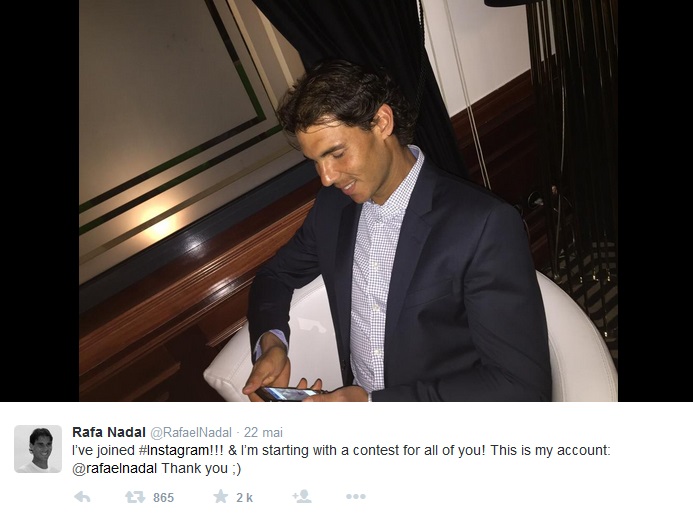
Task: Click the black area right of photo
Action: [x=655, y=201]
